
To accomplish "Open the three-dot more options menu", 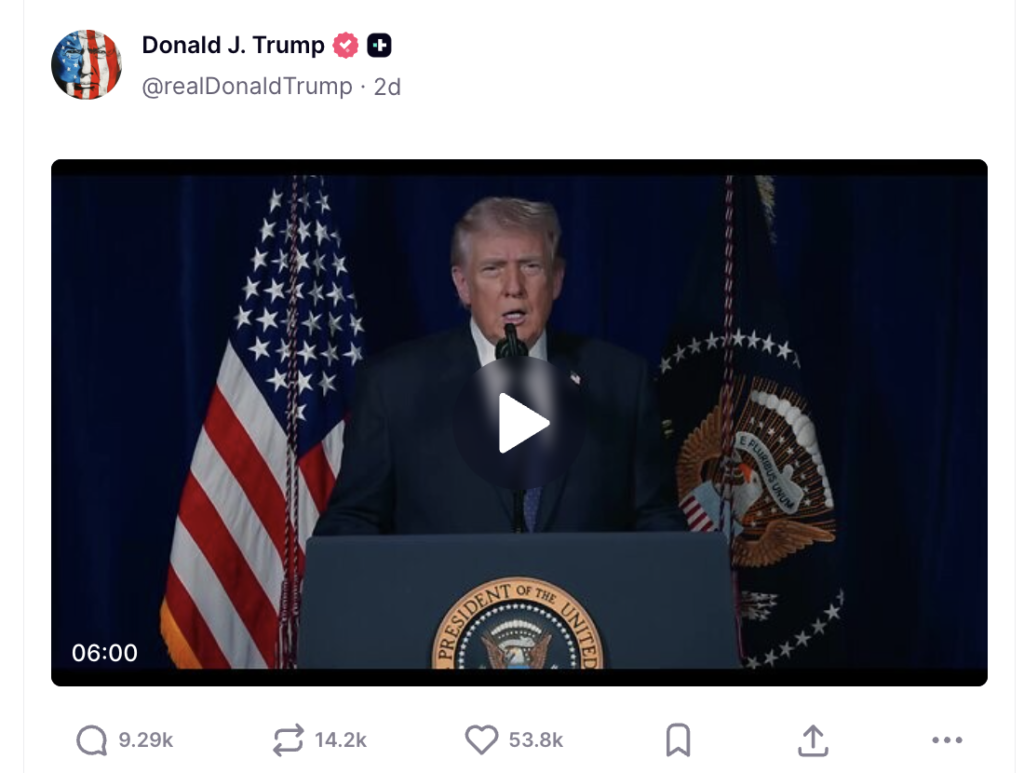I will point(947,740).
